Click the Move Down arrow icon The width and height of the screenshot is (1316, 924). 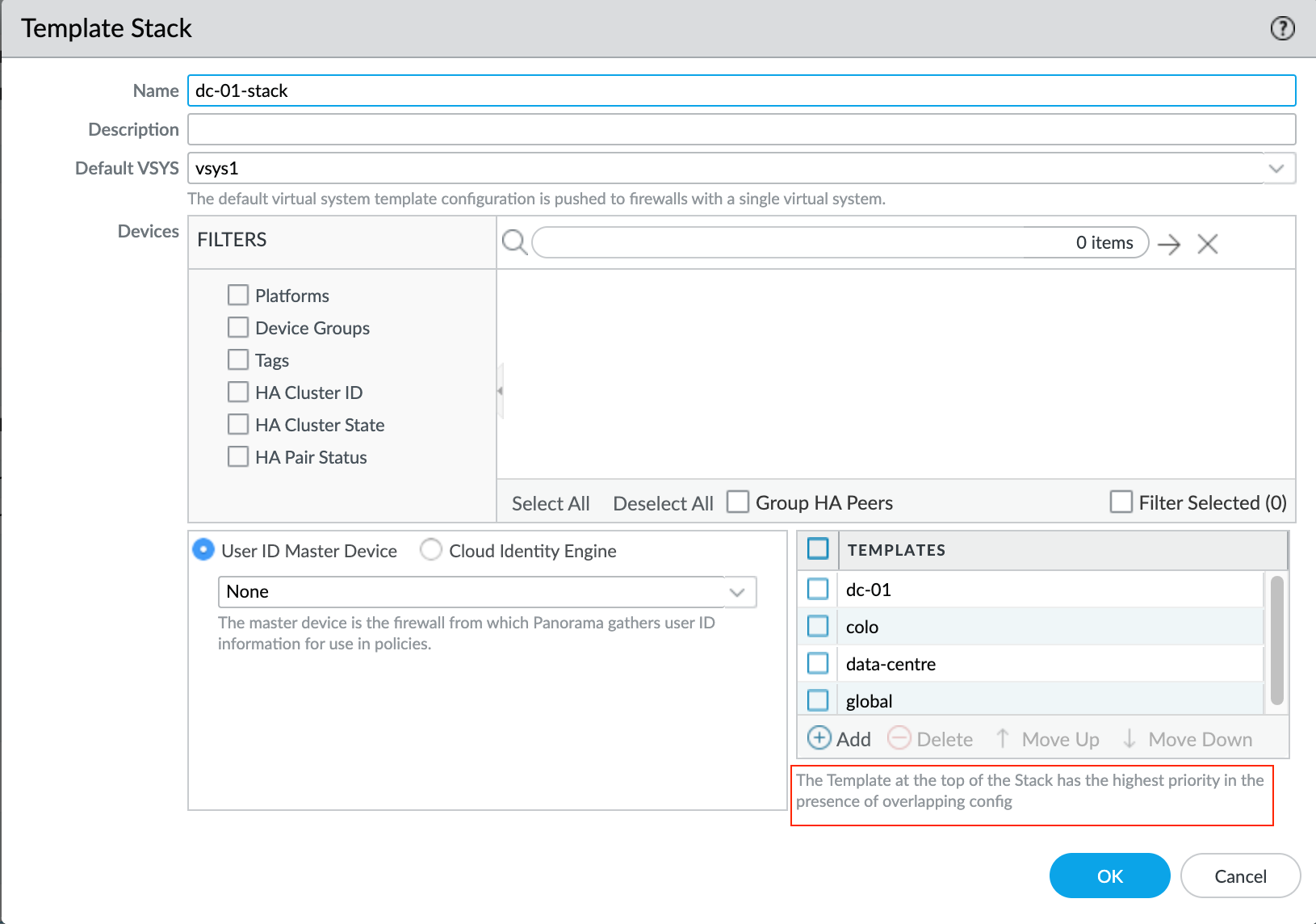pyautogui.click(x=1128, y=738)
